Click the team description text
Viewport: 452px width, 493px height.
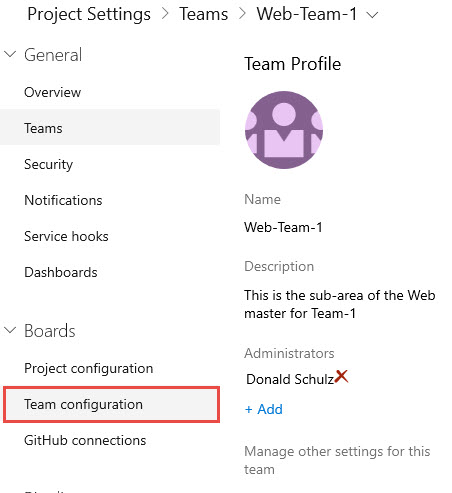click(339, 304)
